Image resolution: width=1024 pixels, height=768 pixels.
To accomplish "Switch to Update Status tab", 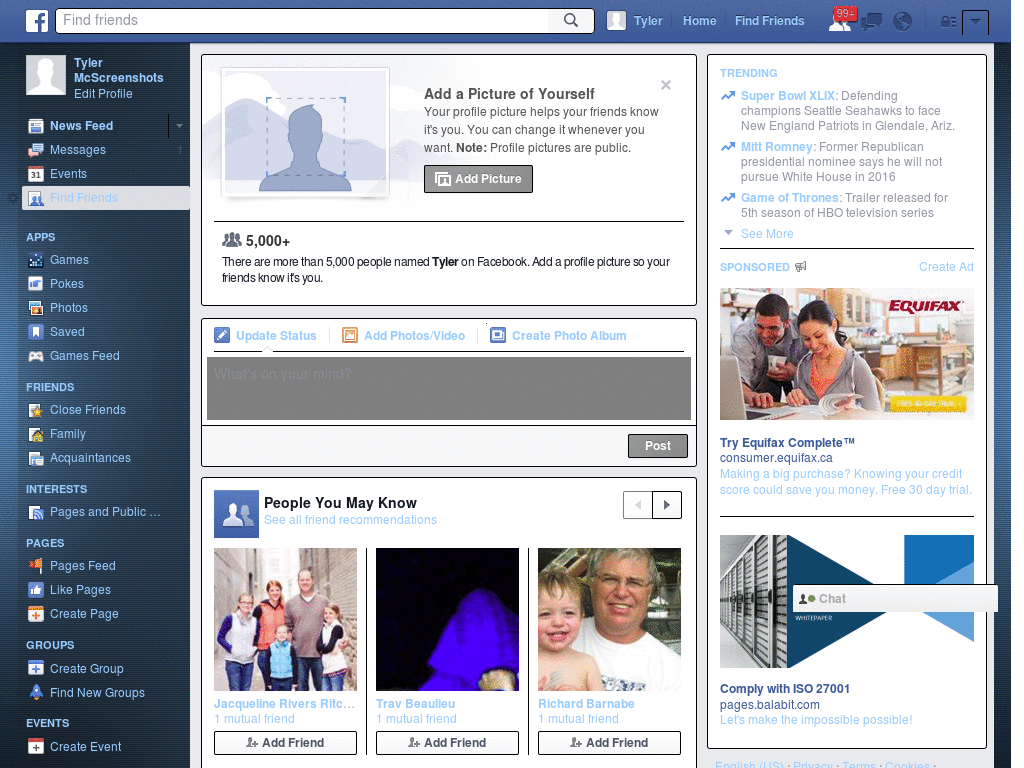I will (x=266, y=336).
